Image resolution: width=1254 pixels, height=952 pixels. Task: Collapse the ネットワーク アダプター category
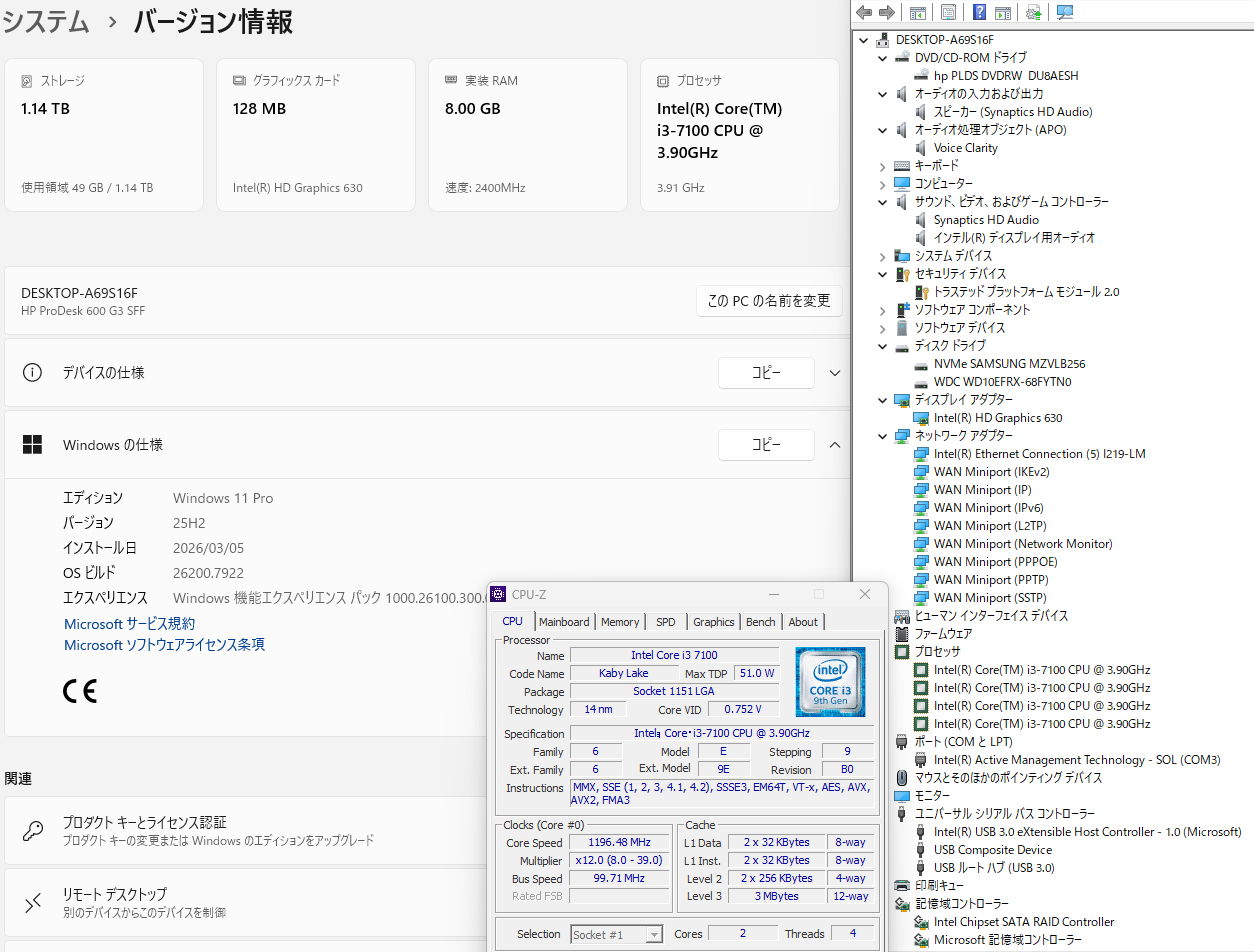coord(882,436)
